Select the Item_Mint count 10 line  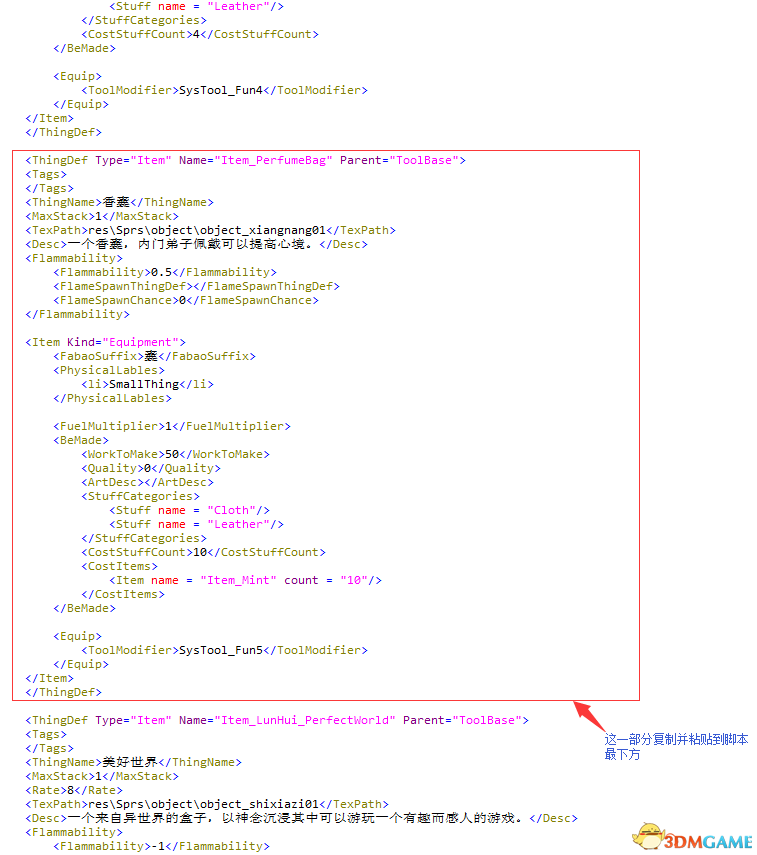(x=245, y=581)
